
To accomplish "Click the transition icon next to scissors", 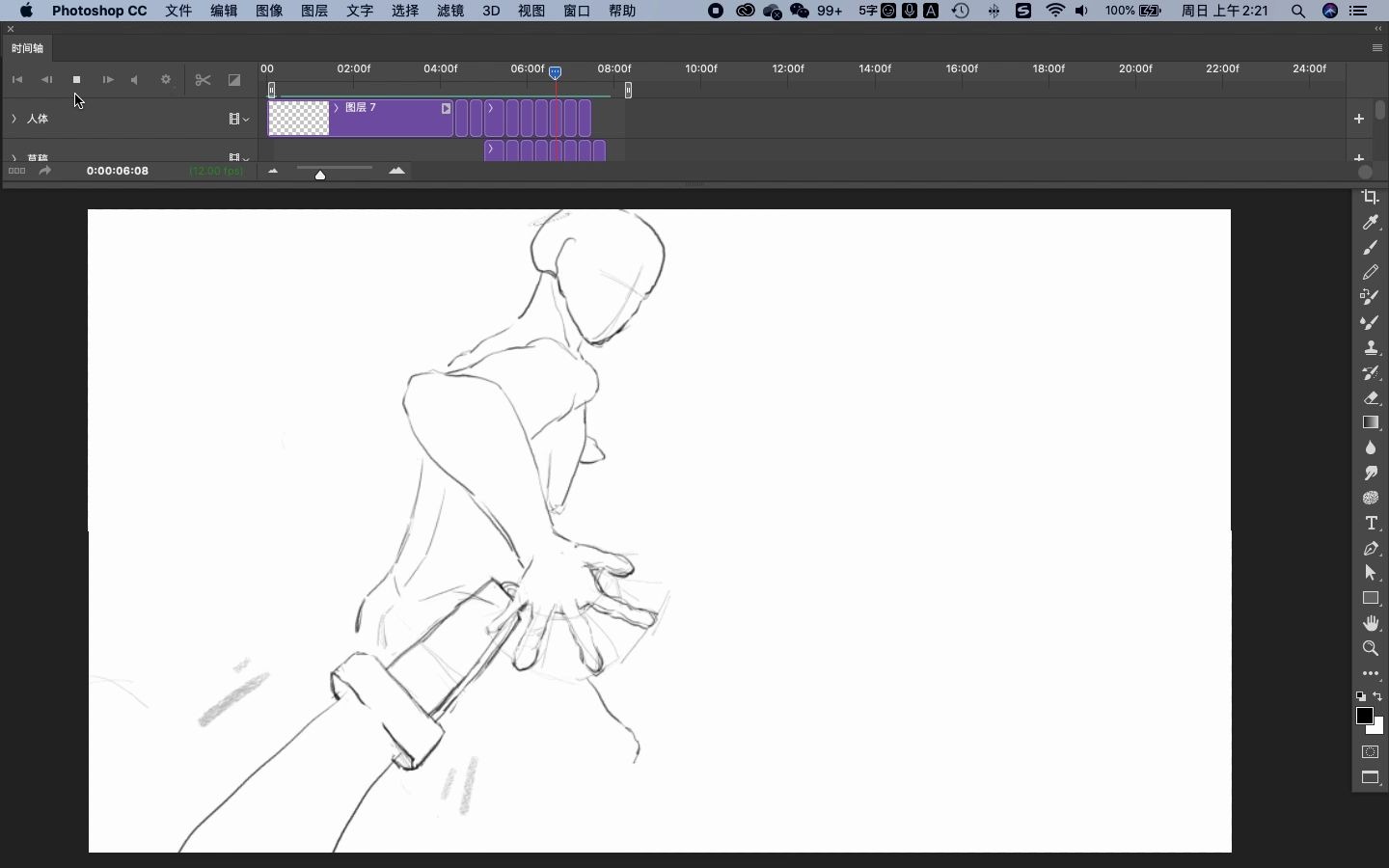I will tap(234, 81).
